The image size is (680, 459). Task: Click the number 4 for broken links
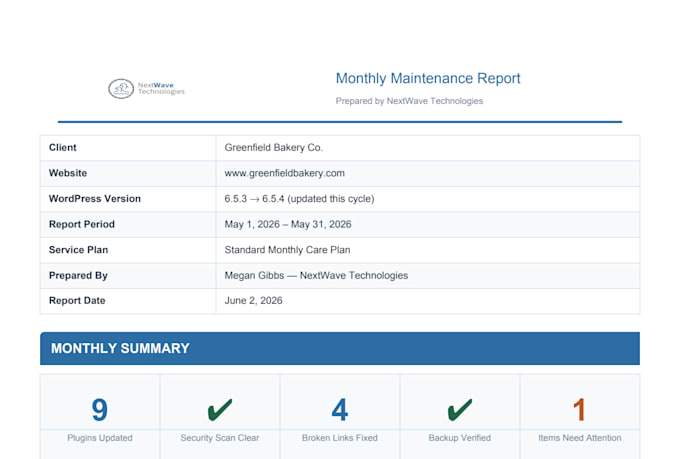[x=340, y=410]
